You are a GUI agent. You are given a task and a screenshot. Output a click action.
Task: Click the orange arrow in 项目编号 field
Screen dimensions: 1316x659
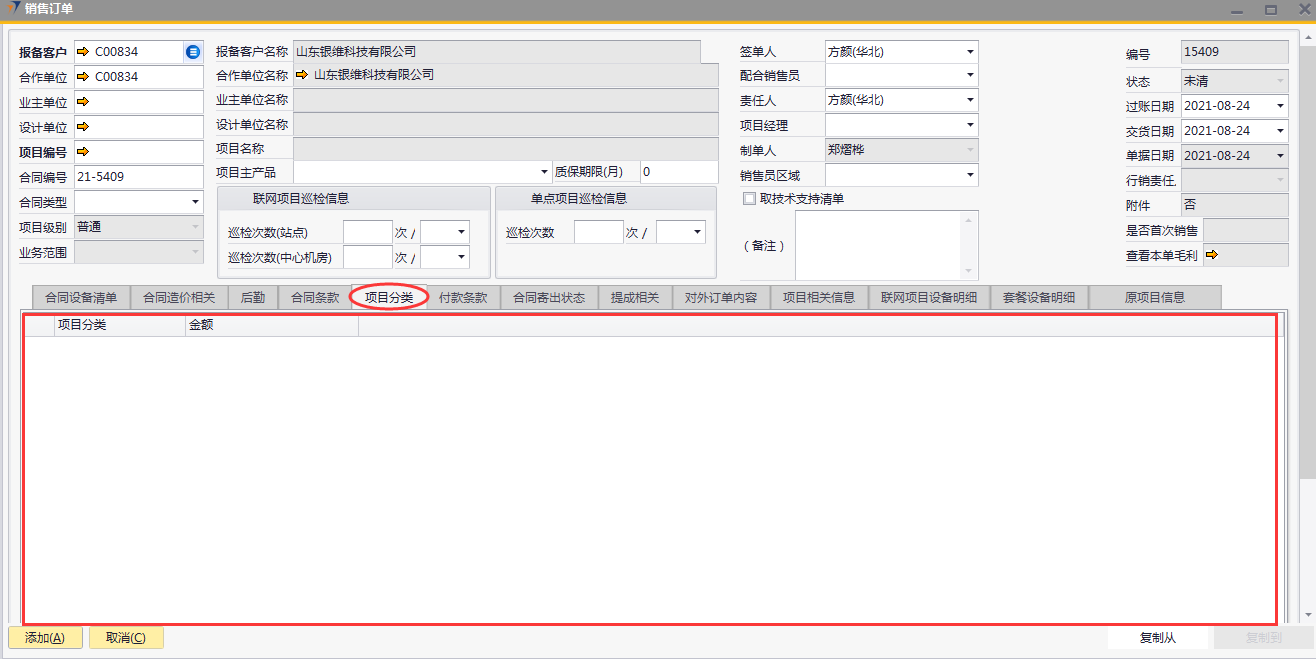[83, 152]
